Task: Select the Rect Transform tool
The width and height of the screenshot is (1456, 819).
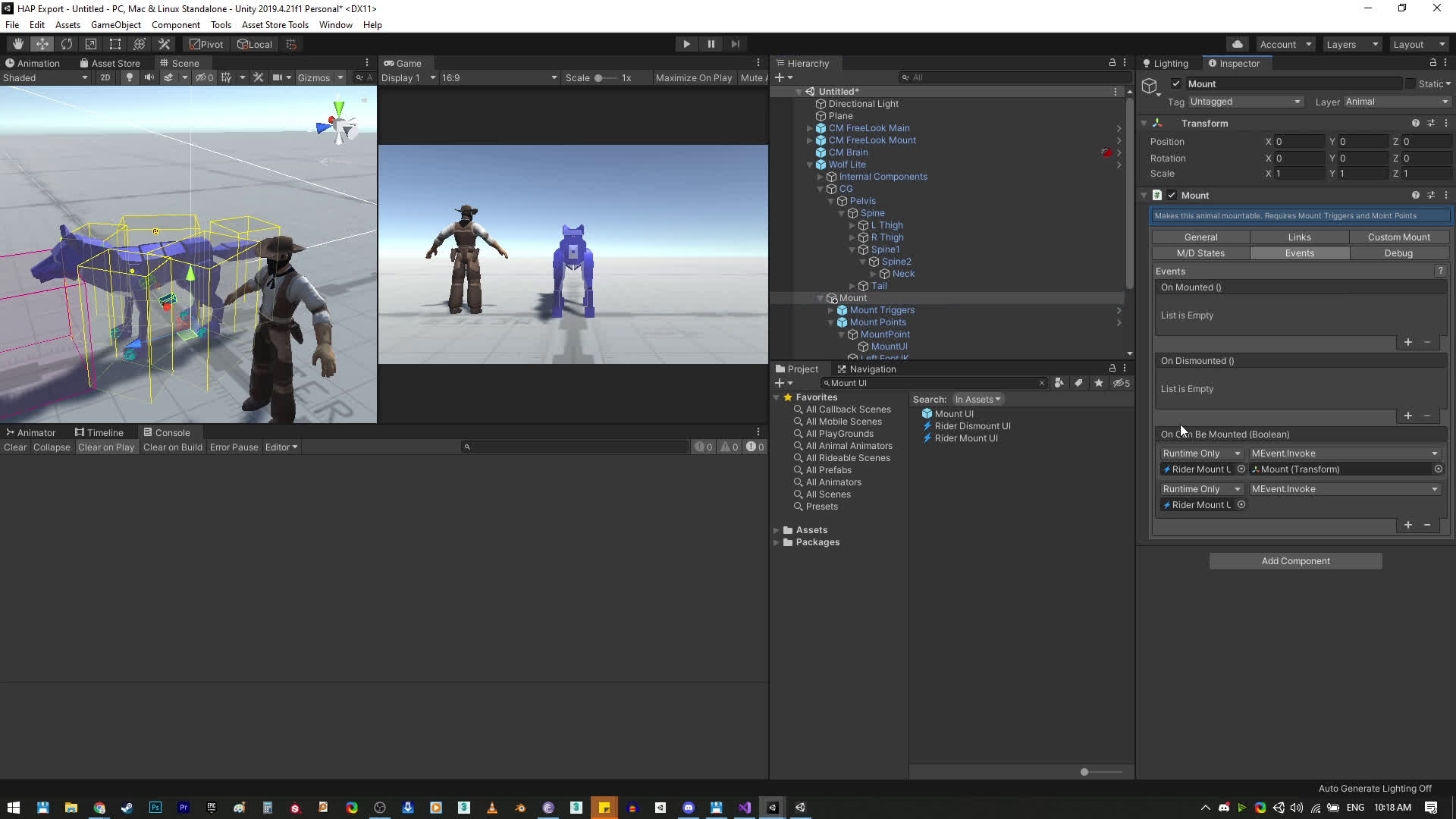Action: coord(115,44)
